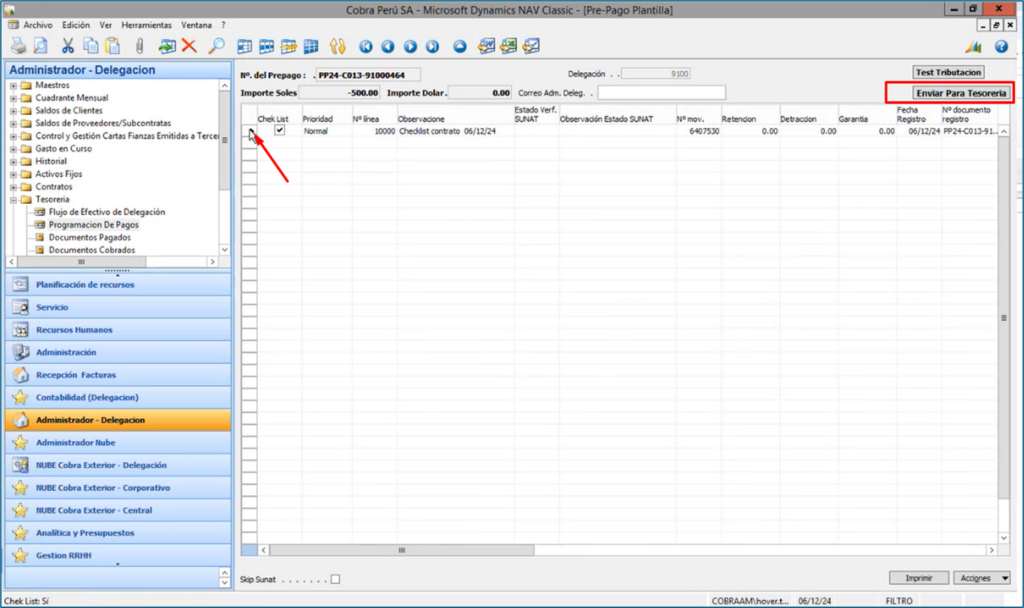Image resolution: width=1024 pixels, height=608 pixels.
Task: Expand the Saldos de Clientes folder
Action: [13, 111]
